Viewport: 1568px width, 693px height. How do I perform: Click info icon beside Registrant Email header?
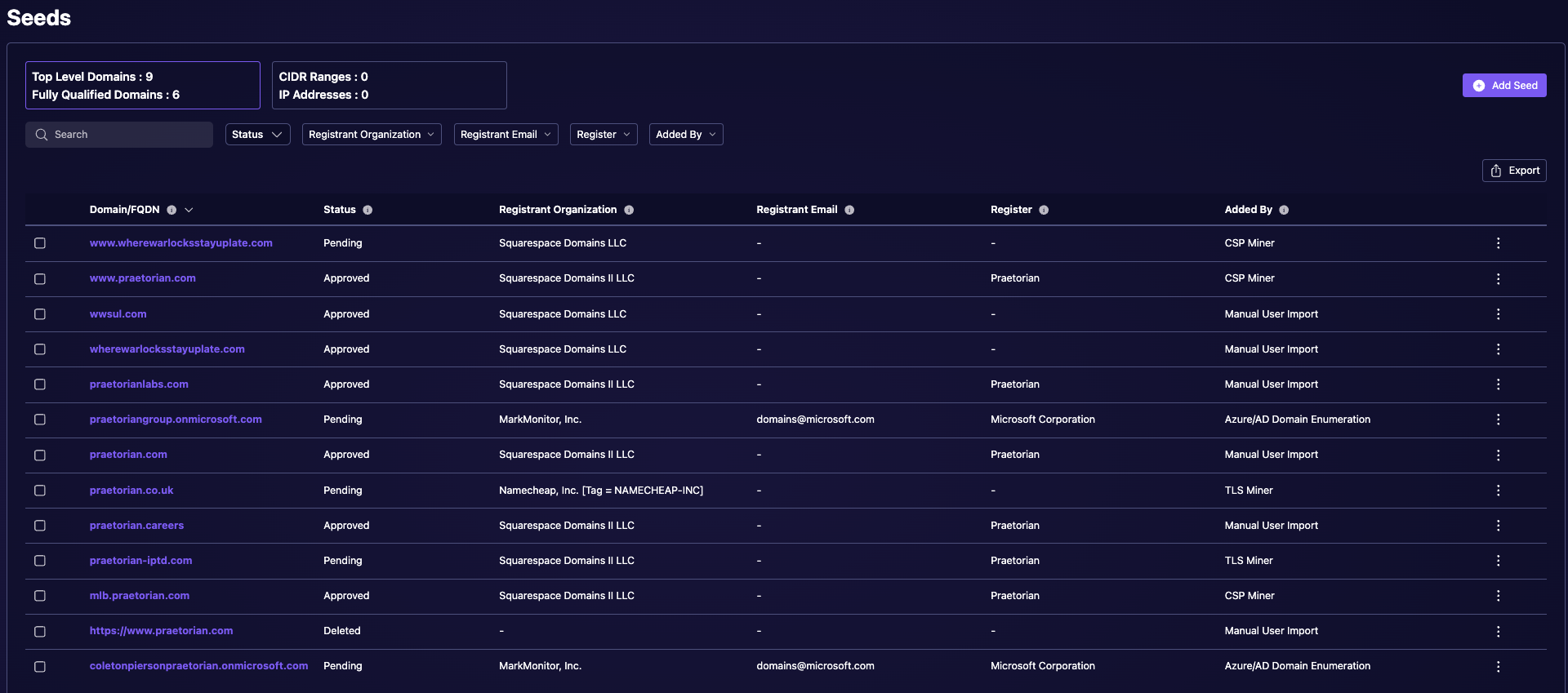(x=849, y=210)
